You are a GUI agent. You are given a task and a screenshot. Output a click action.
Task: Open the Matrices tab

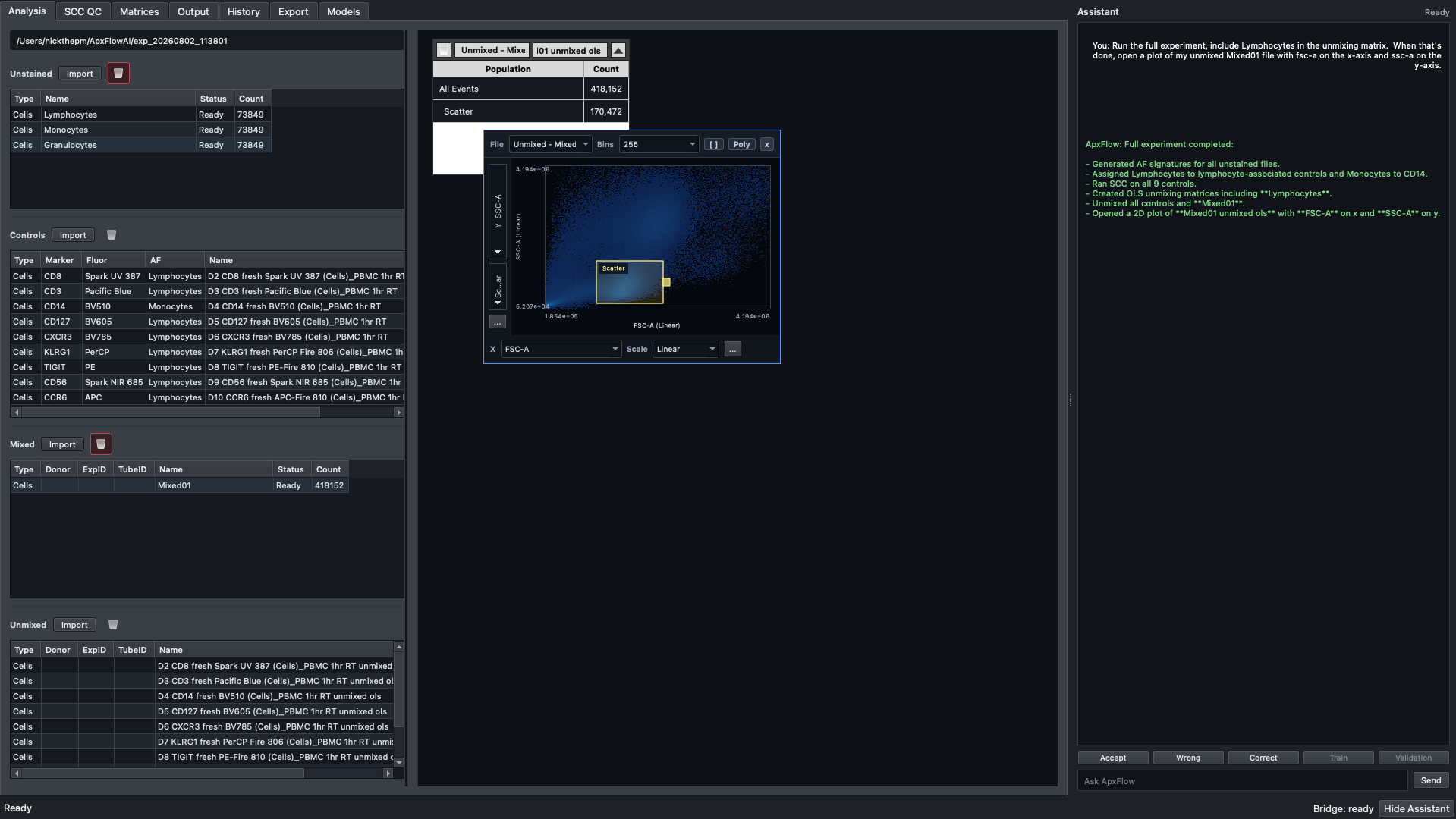coord(140,11)
